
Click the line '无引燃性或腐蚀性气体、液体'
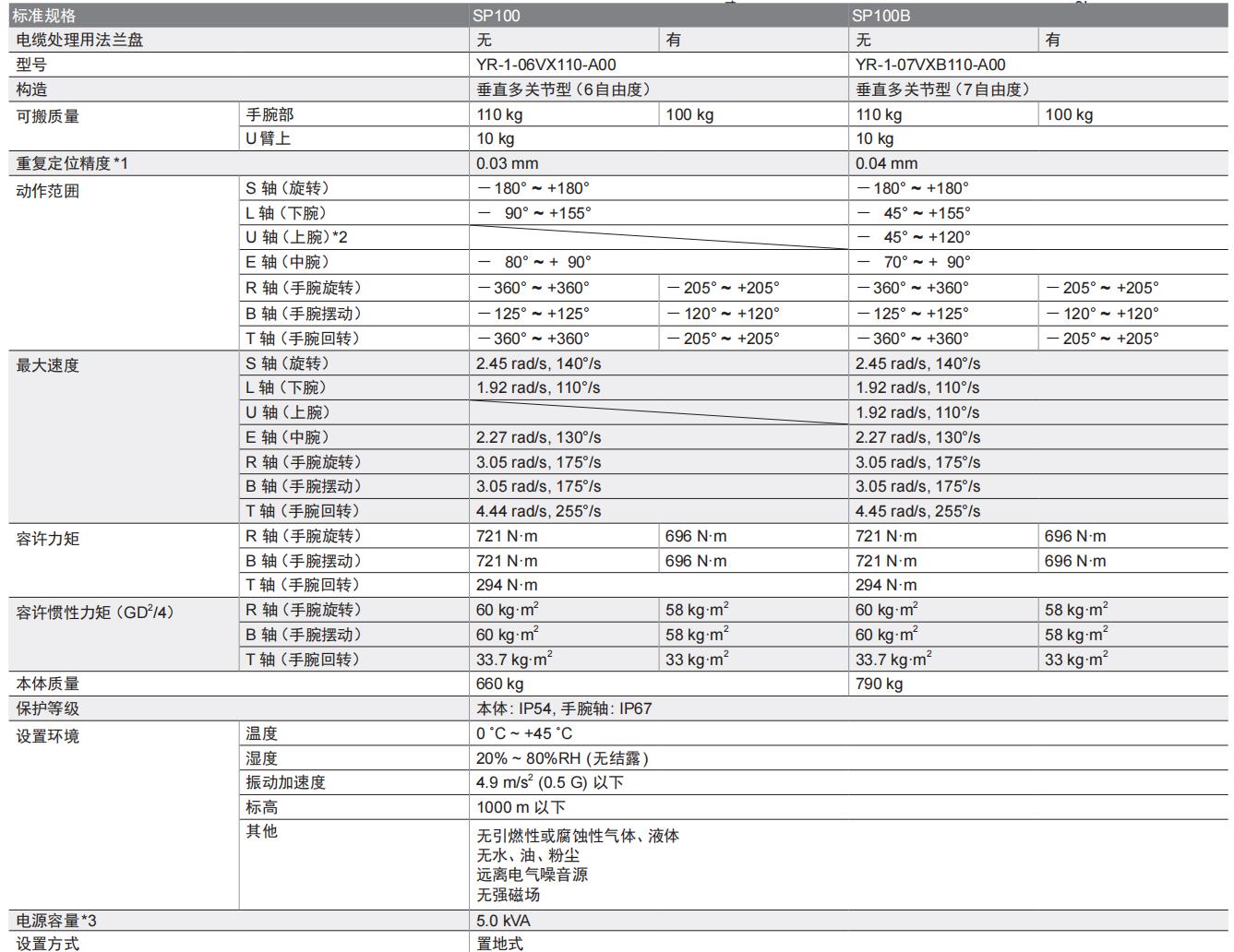[578, 836]
